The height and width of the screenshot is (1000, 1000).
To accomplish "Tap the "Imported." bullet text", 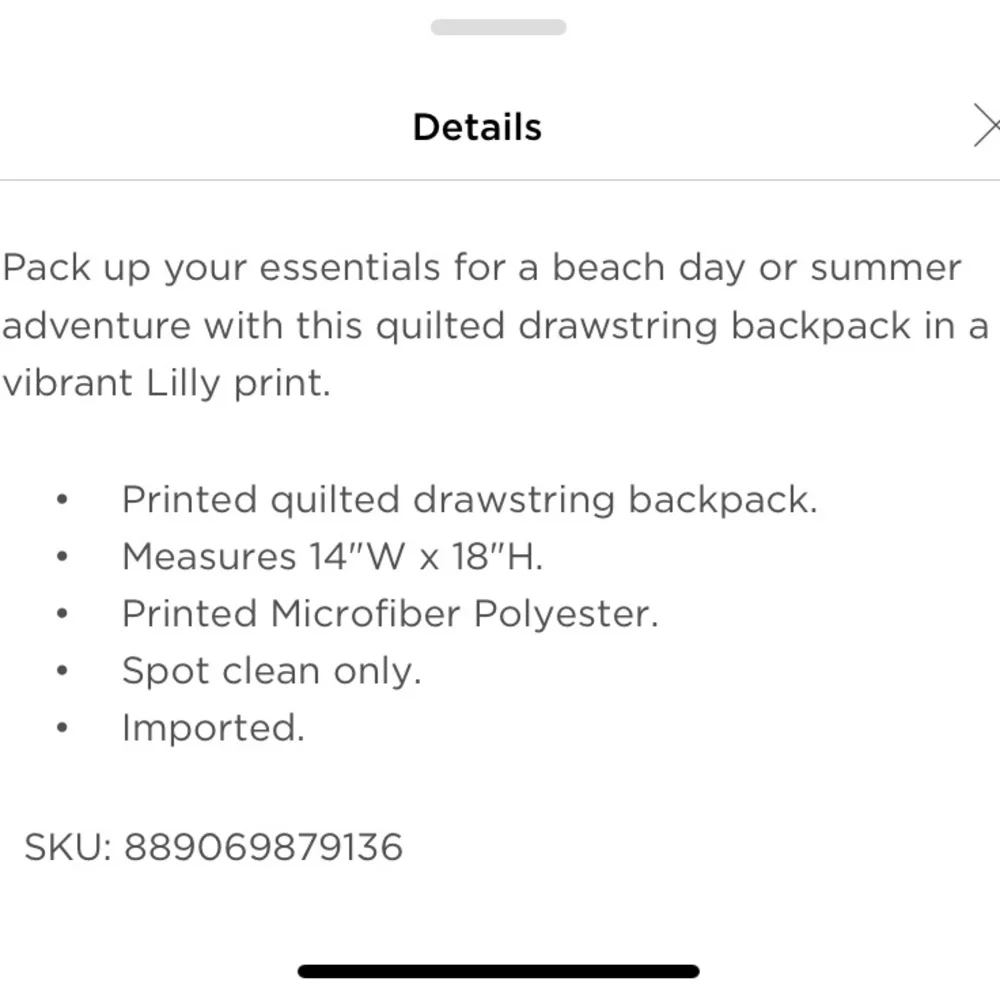I will 213,727.
